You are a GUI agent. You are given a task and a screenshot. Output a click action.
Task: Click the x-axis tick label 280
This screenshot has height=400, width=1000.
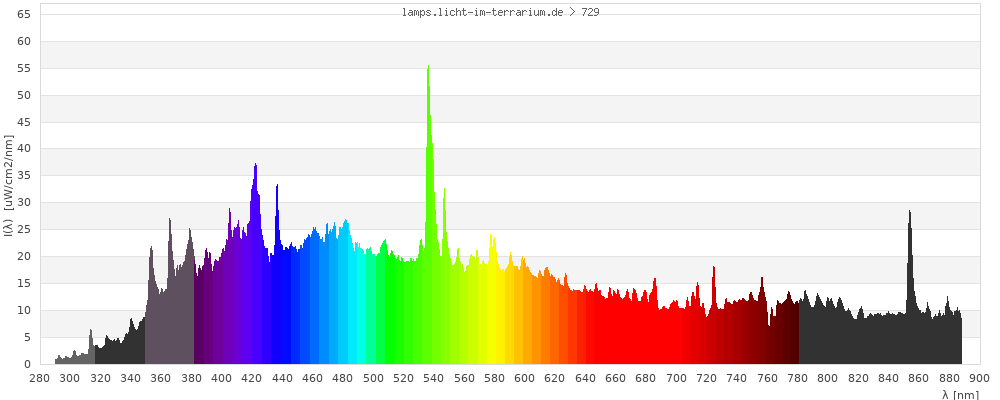pos(40,378)
